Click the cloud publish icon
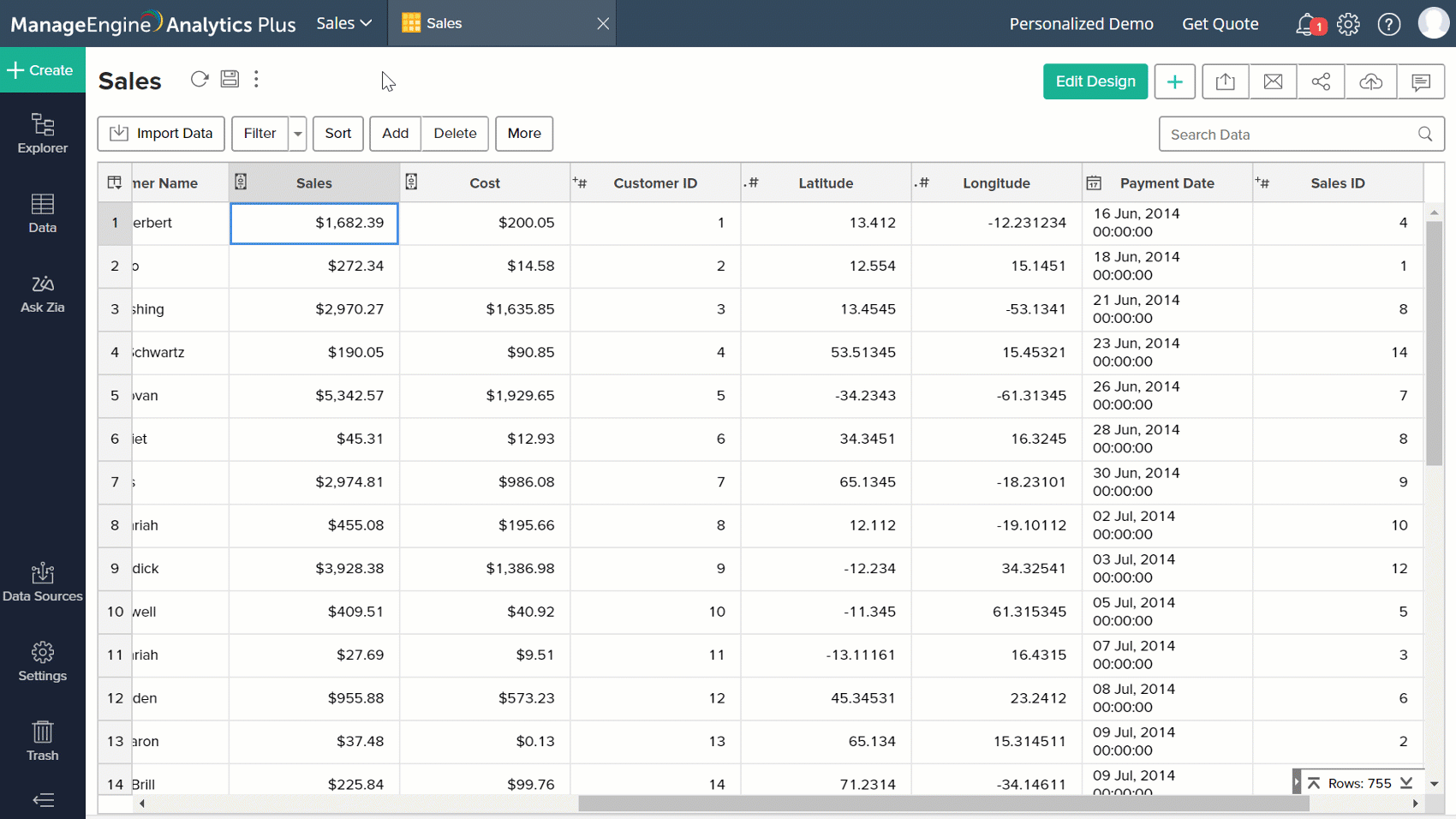Viewport: 1456px width, 819px height. 1370,82
